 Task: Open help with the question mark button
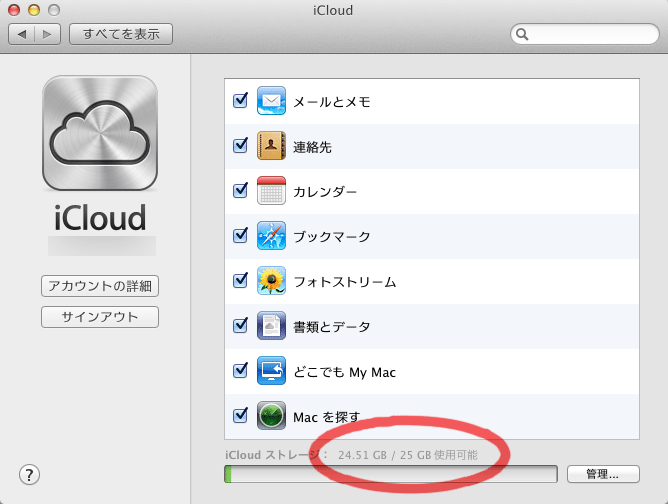click(29, 474)
